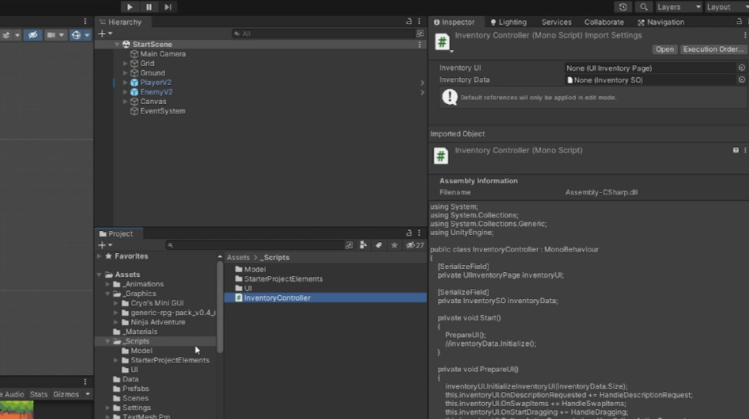The height and width of the screenshot is (419, 749).
Task: Click the Open button for the script
Action: 664,49
